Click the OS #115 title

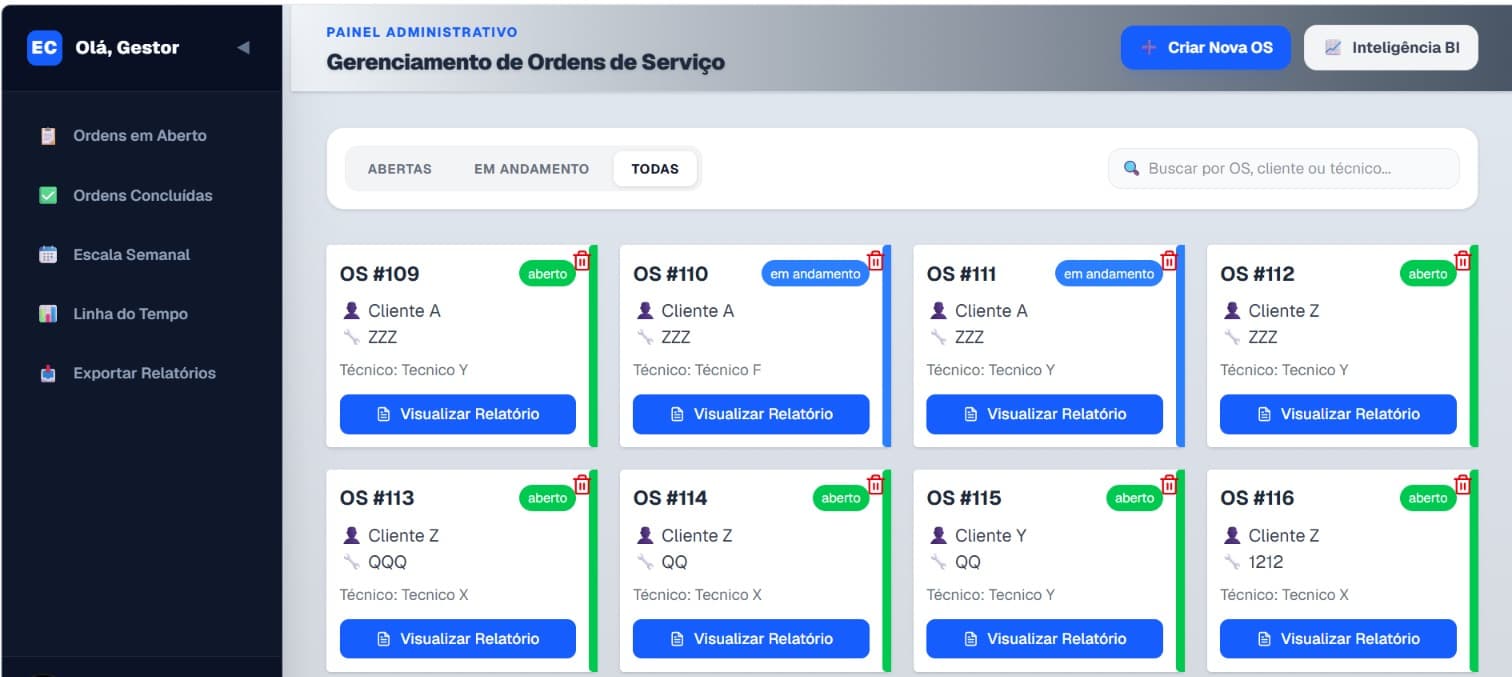click(x=964, y=498)
